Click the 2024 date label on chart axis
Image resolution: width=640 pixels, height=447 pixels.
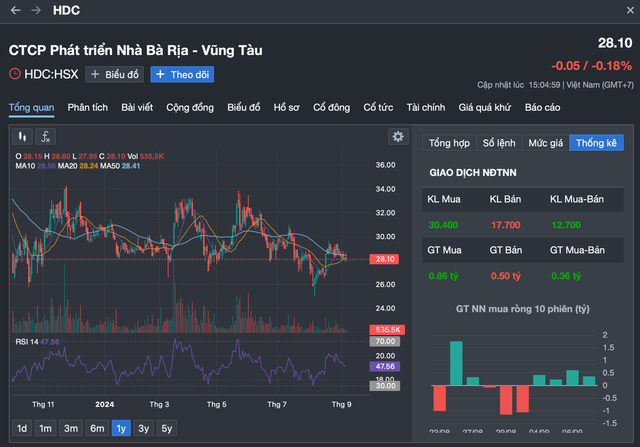coord(104,405)
